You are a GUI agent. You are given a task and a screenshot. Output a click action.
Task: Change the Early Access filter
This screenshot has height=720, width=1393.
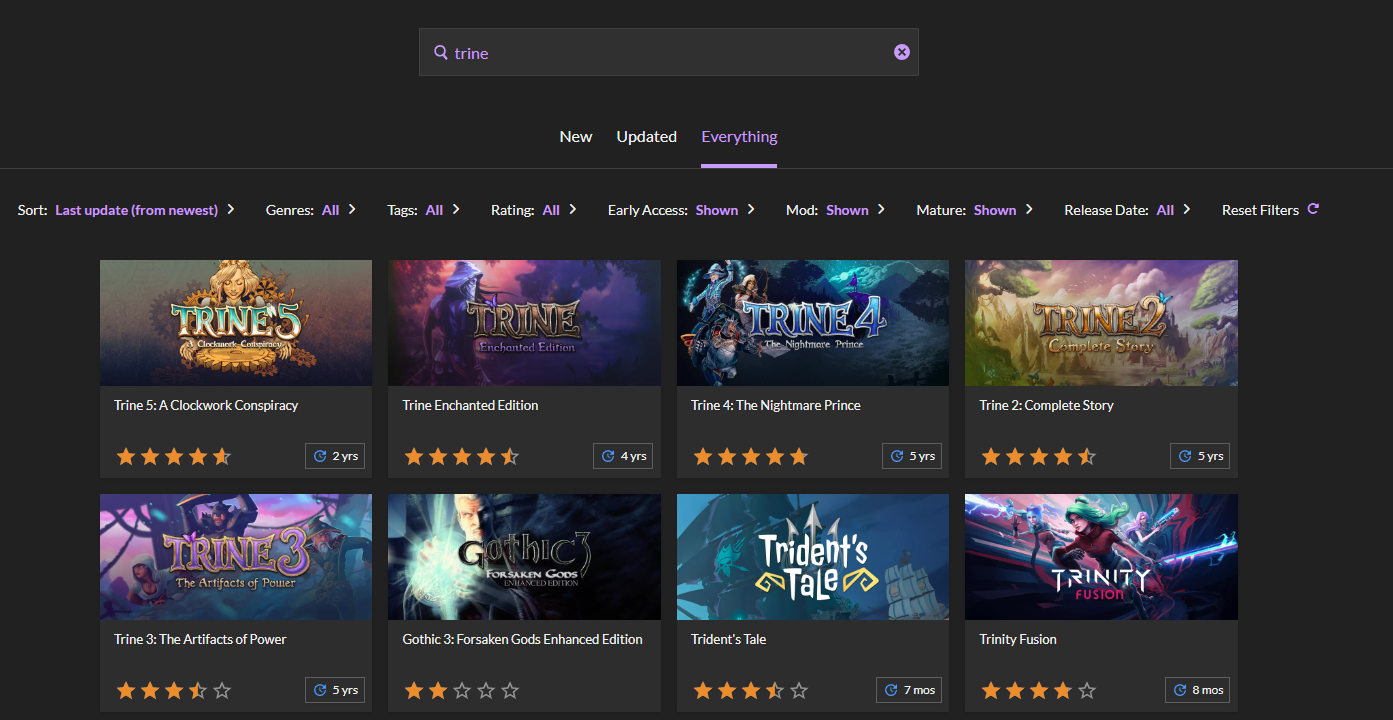(x=681, y=210)
